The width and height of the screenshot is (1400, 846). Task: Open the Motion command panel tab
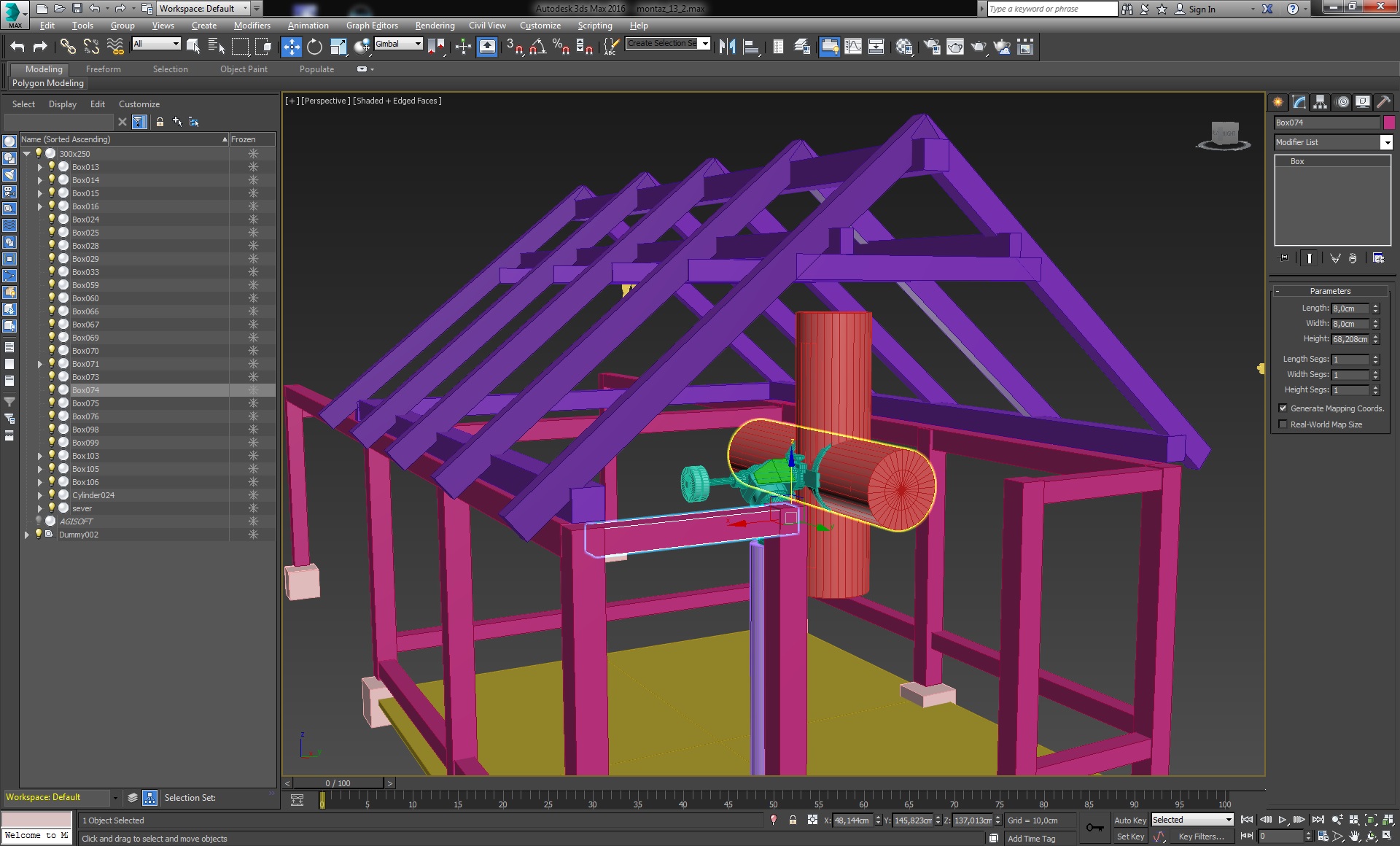pyautogui.click(x=1342, y=102)
